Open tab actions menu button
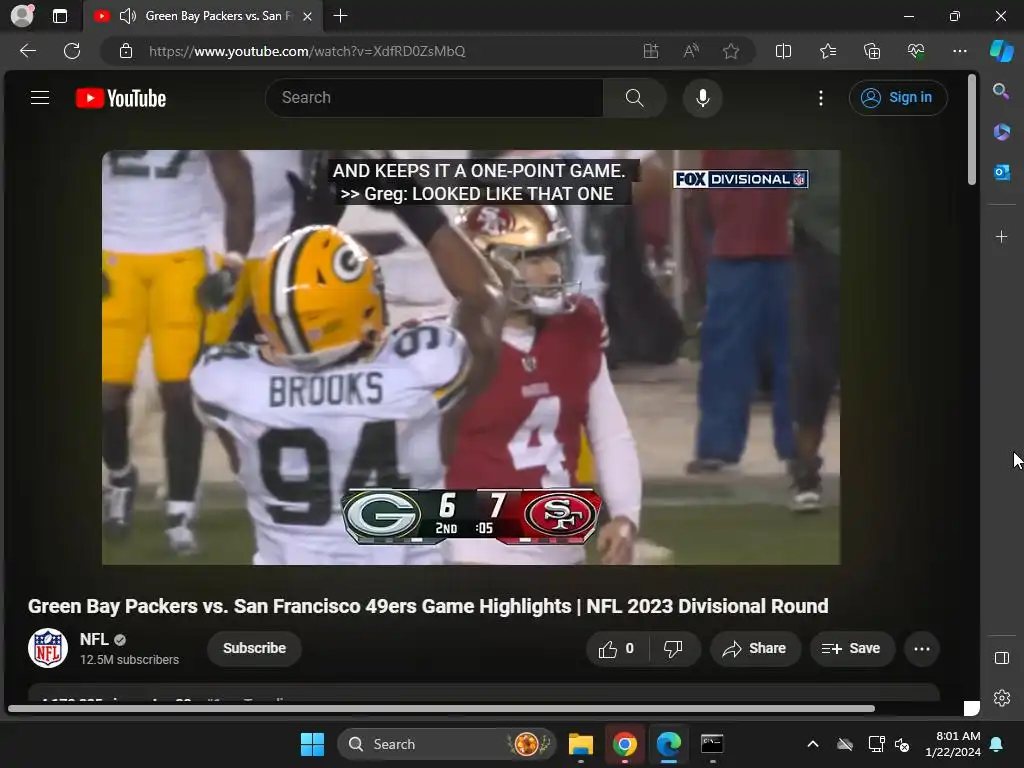 click(x=60, y=16)
